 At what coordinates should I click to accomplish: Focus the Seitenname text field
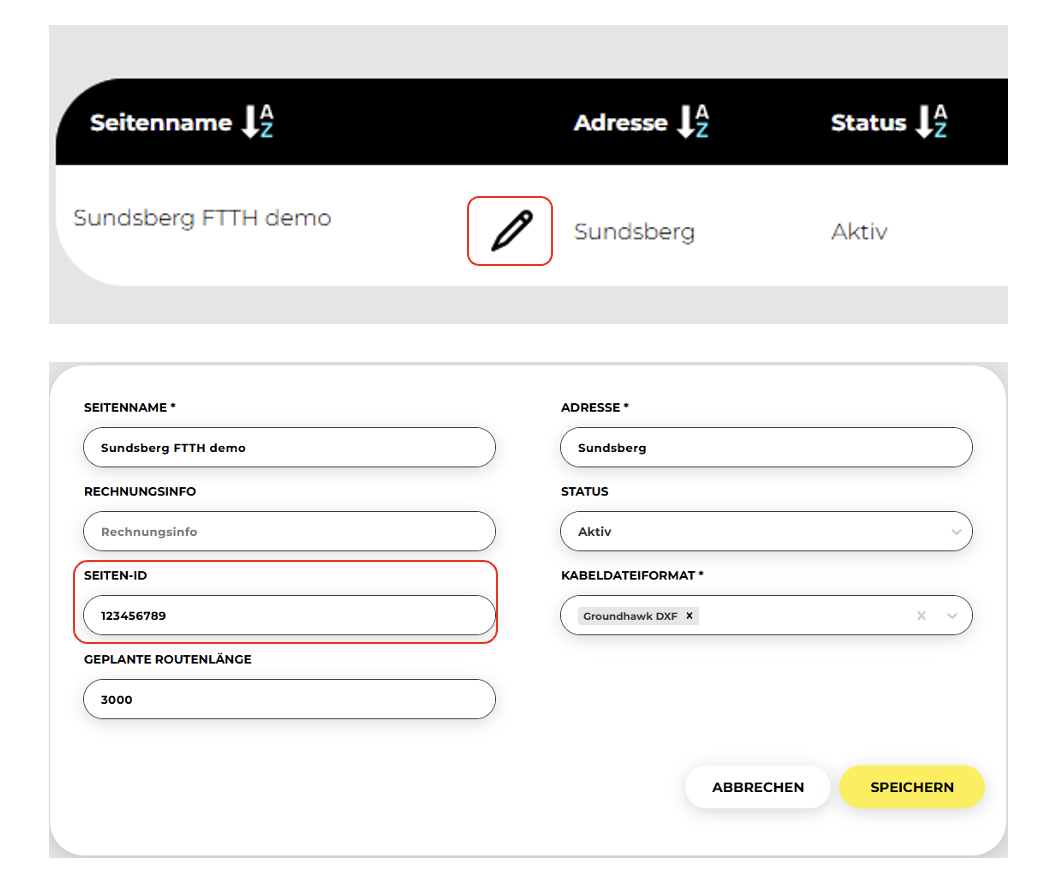tap(289, 448)
